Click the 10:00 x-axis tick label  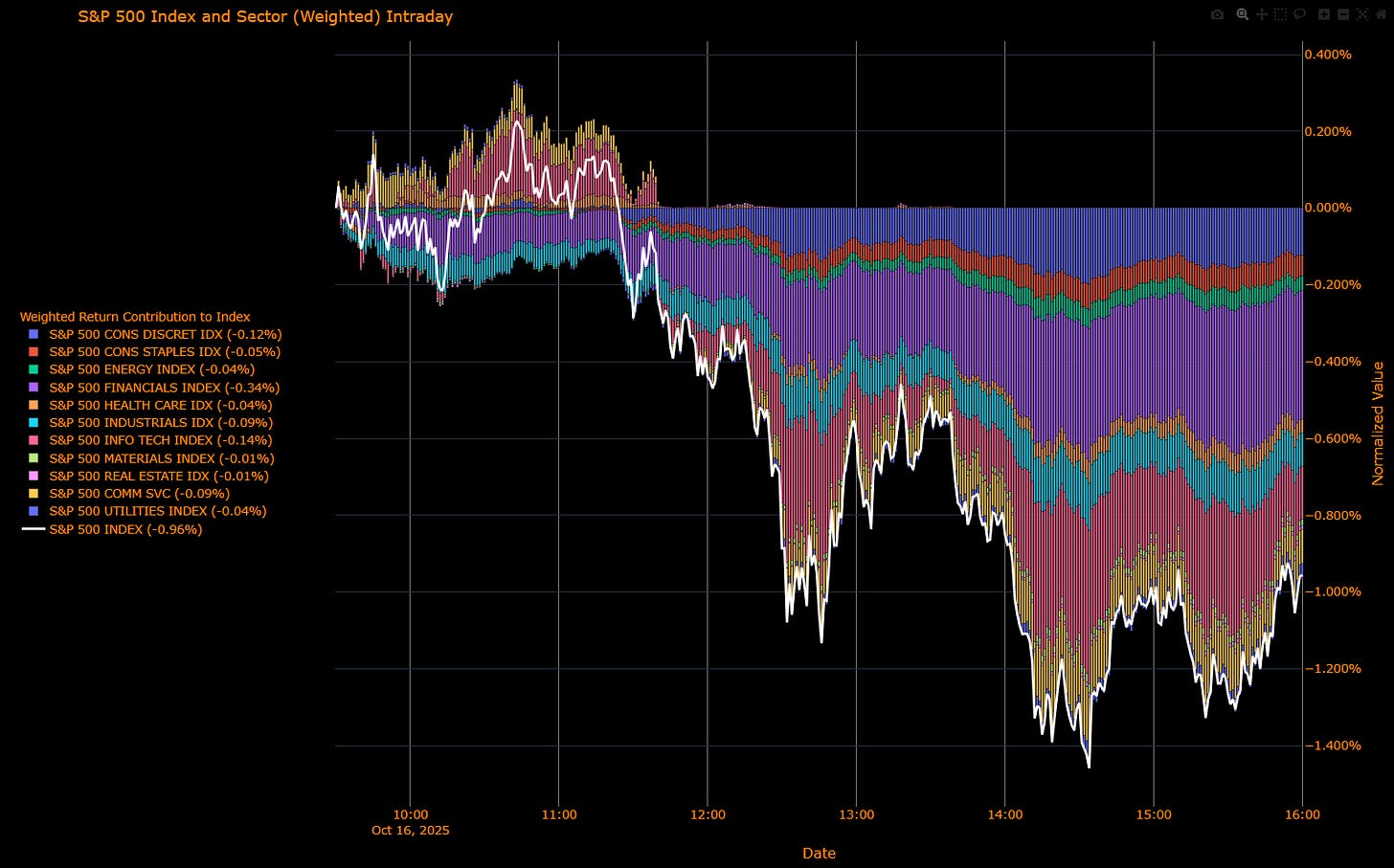[411, 814]
